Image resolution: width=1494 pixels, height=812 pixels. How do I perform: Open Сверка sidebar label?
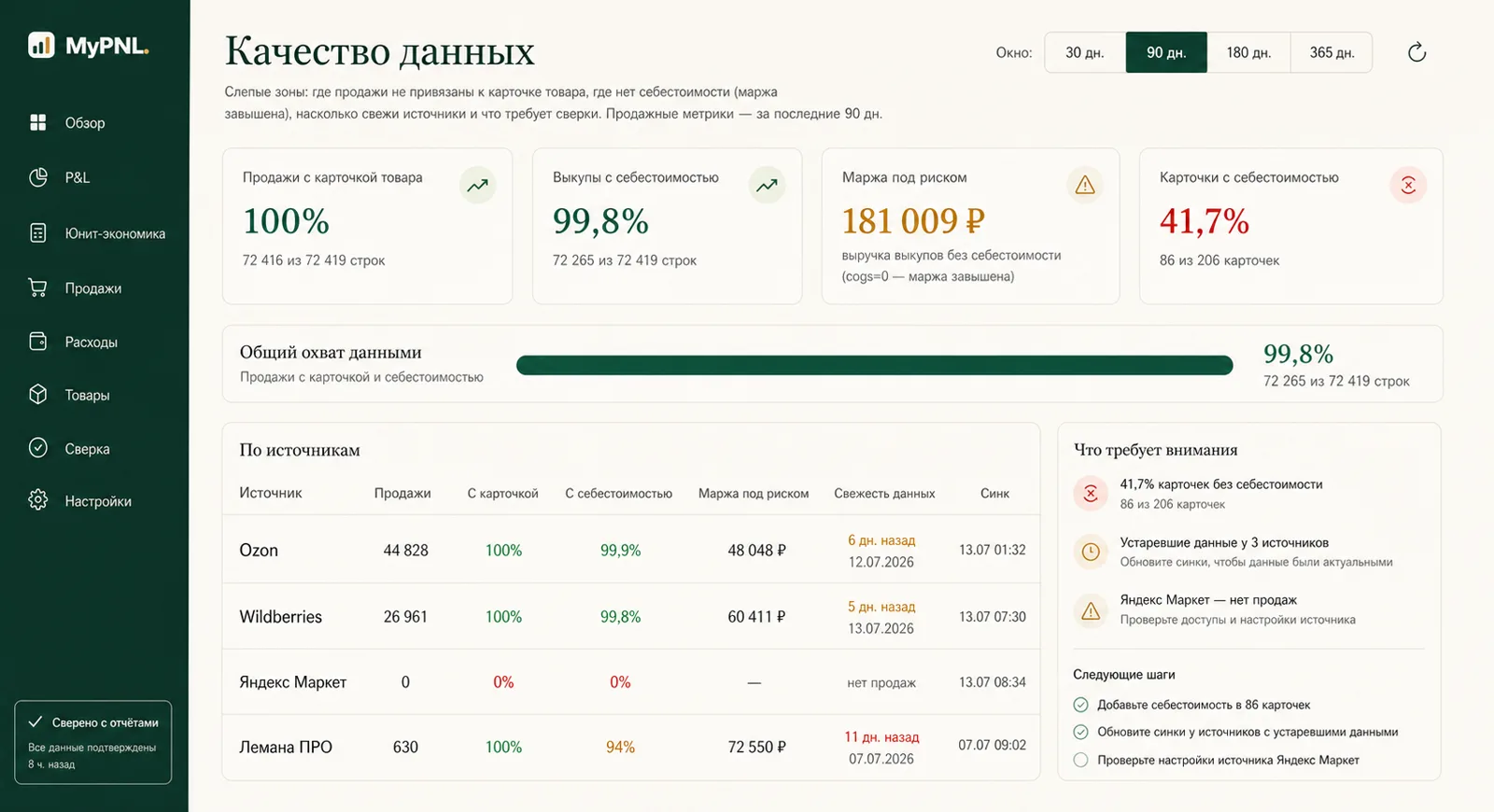pos(87,448)
